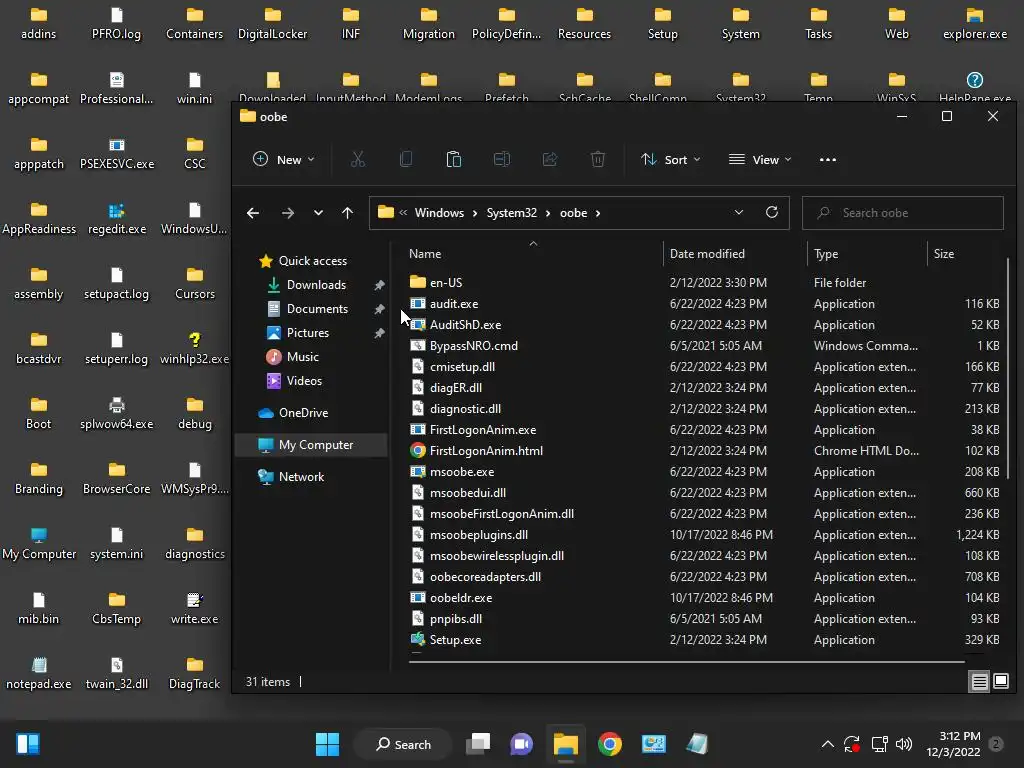Open the Chat app on taskbar

[521, 744]
